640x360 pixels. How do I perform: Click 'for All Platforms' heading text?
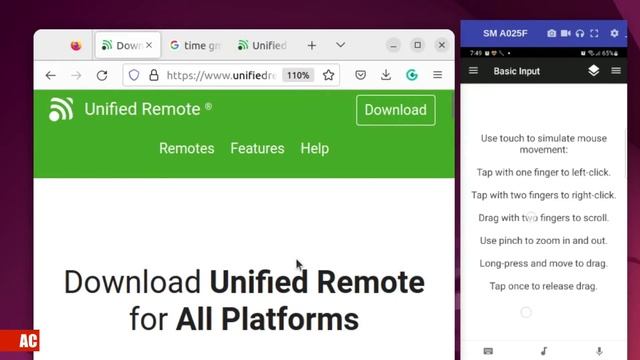point(244,319)
